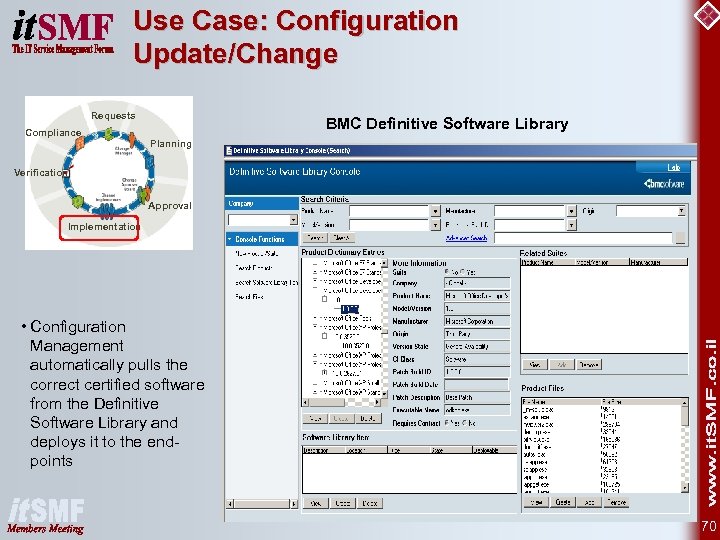Click the Advanced Search text field
The width and height of the screenshot is (720, 540).
584,238
